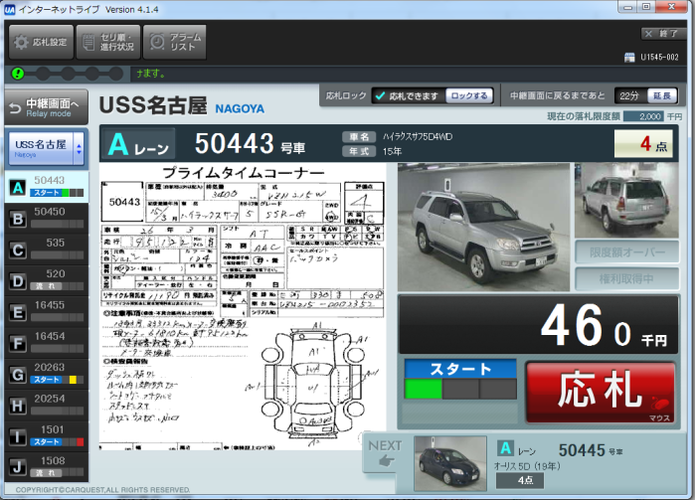Switch to lane B vehicle 50450
The image size is (695, 500).
46,218
